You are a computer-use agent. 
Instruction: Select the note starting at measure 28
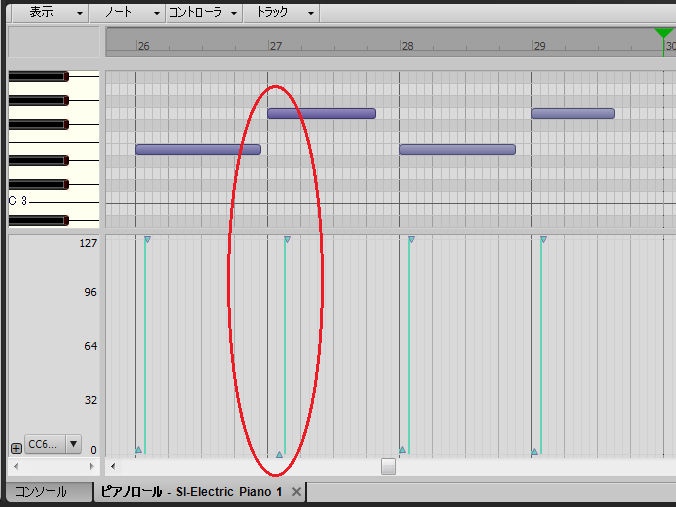click(x=457, y=150)
